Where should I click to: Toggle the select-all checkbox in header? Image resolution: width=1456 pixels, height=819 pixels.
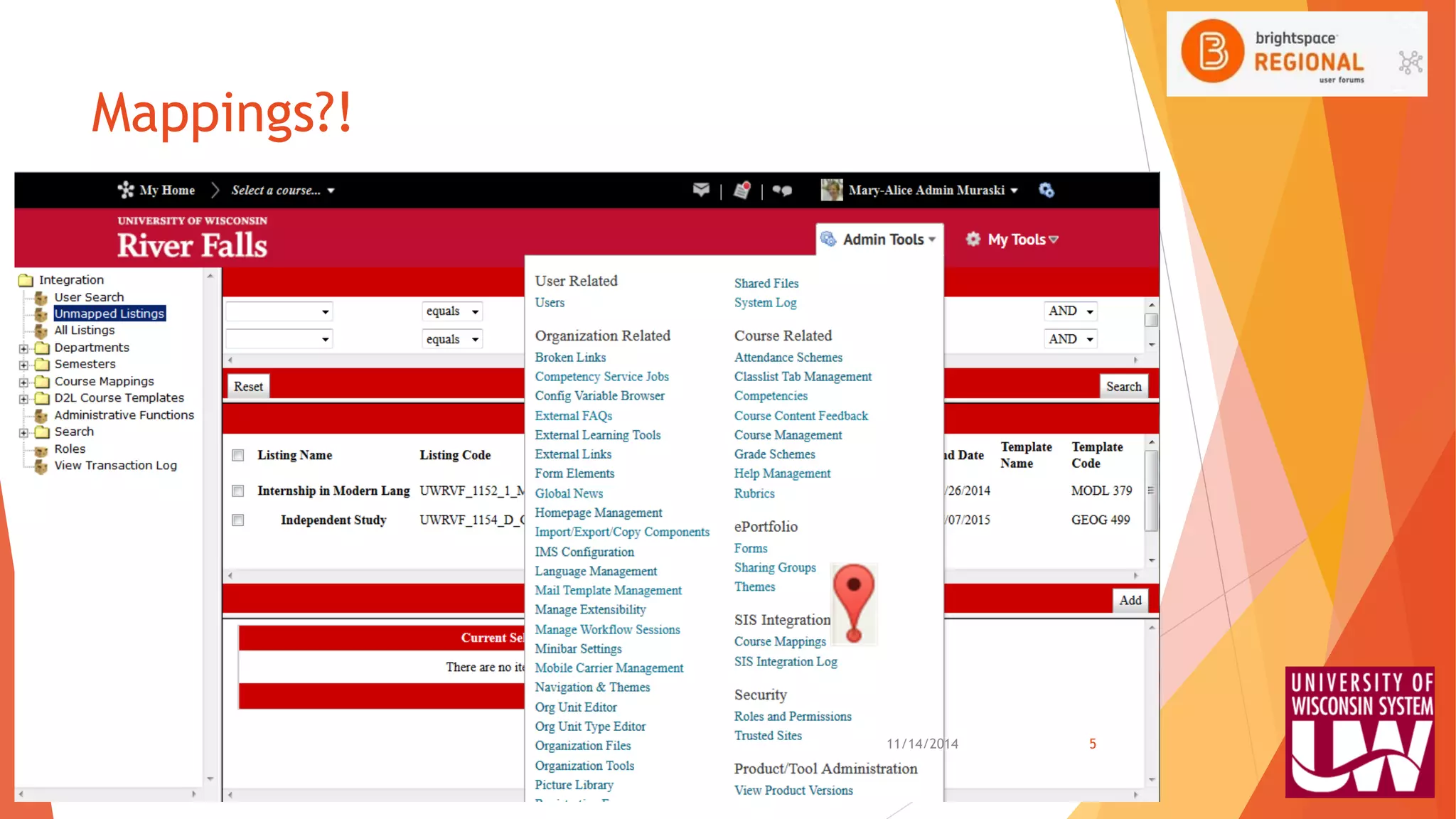point(238,455)
